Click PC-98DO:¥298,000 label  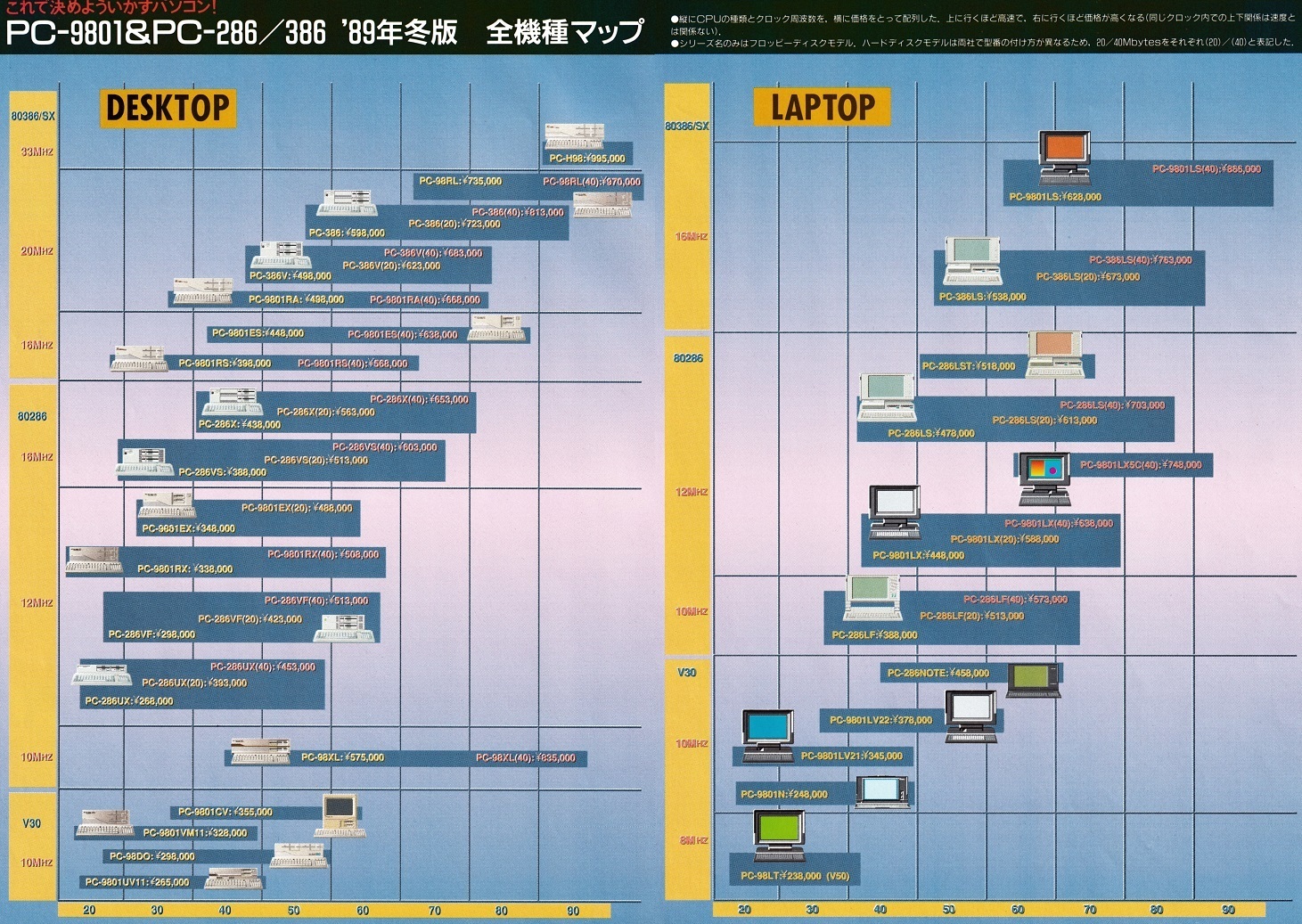[151, 856]
